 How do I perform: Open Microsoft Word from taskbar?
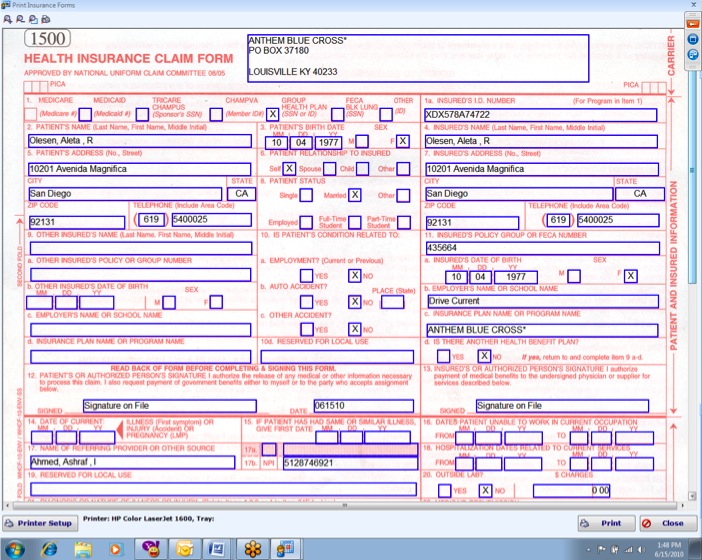pos(217,549)
